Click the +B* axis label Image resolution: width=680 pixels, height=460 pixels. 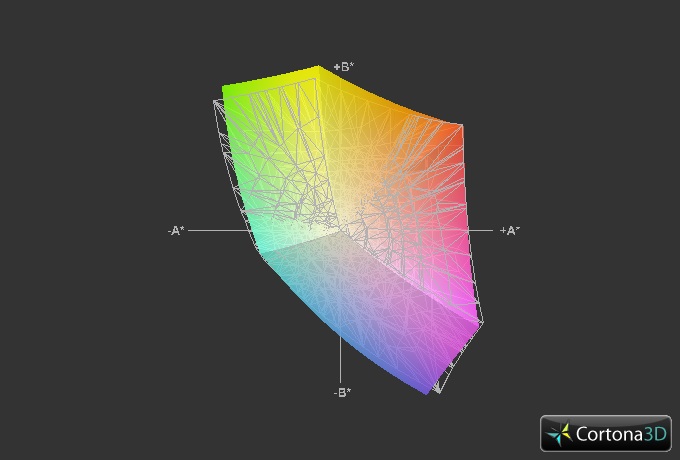344,67
